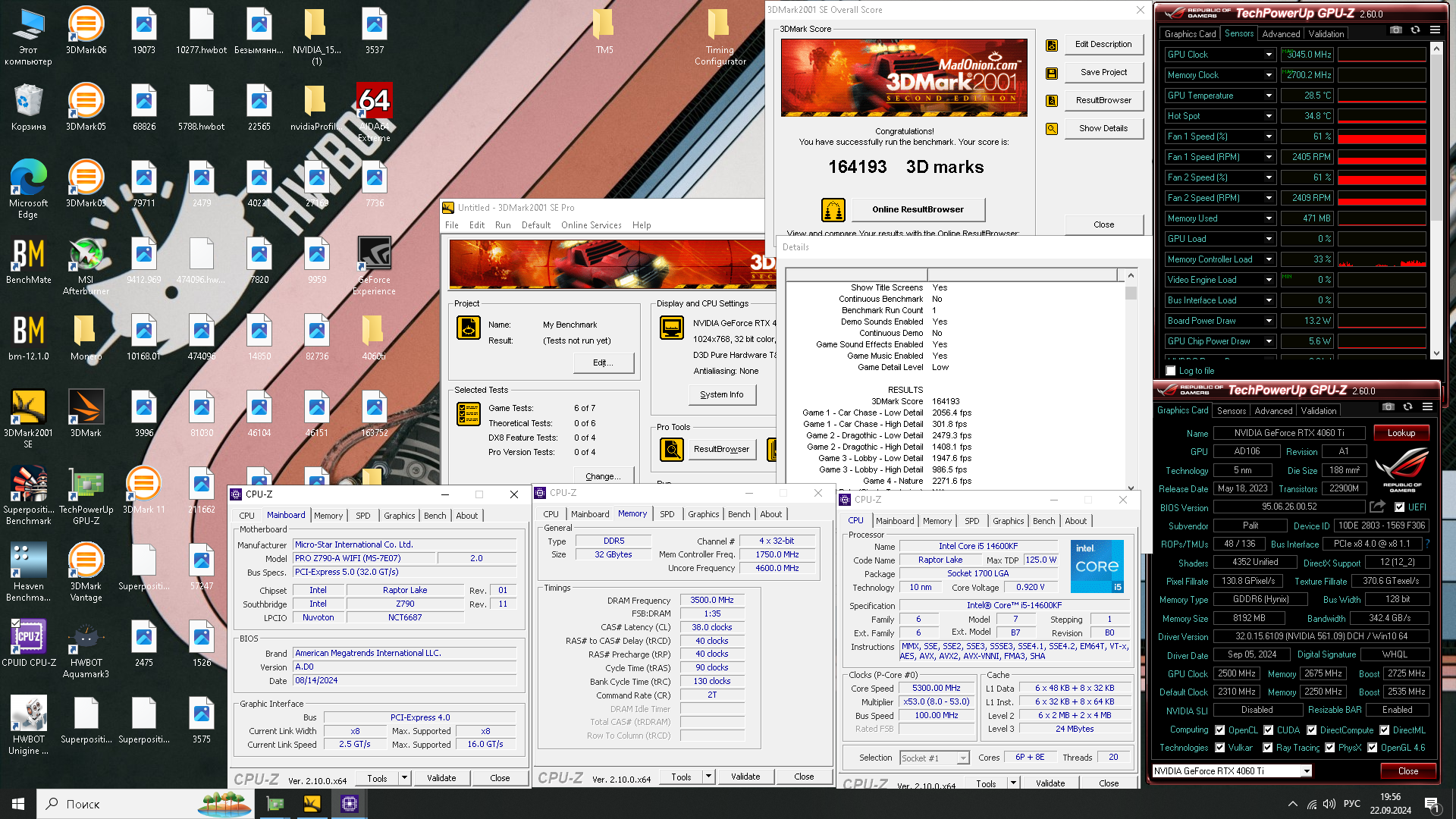
Task: Select the TechPowerUp GPU-Z desktop icon
Action: point(86,495)
